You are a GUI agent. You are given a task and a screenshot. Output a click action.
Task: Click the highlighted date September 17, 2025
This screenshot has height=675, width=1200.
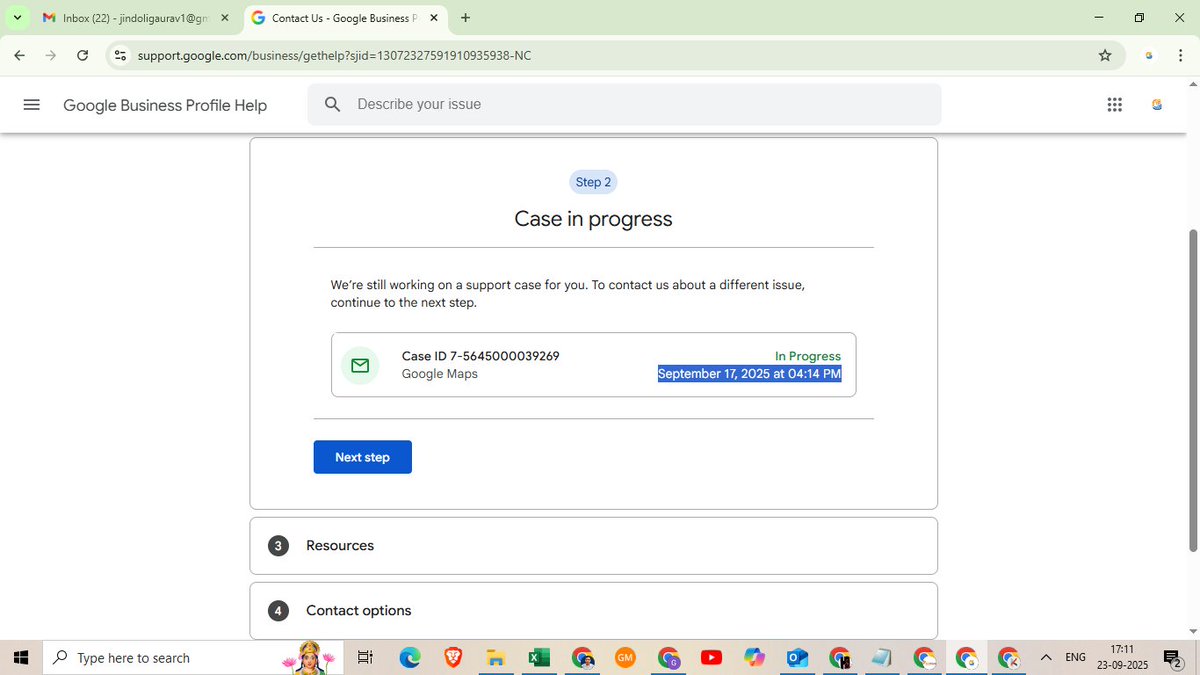[x=749, y=374]
